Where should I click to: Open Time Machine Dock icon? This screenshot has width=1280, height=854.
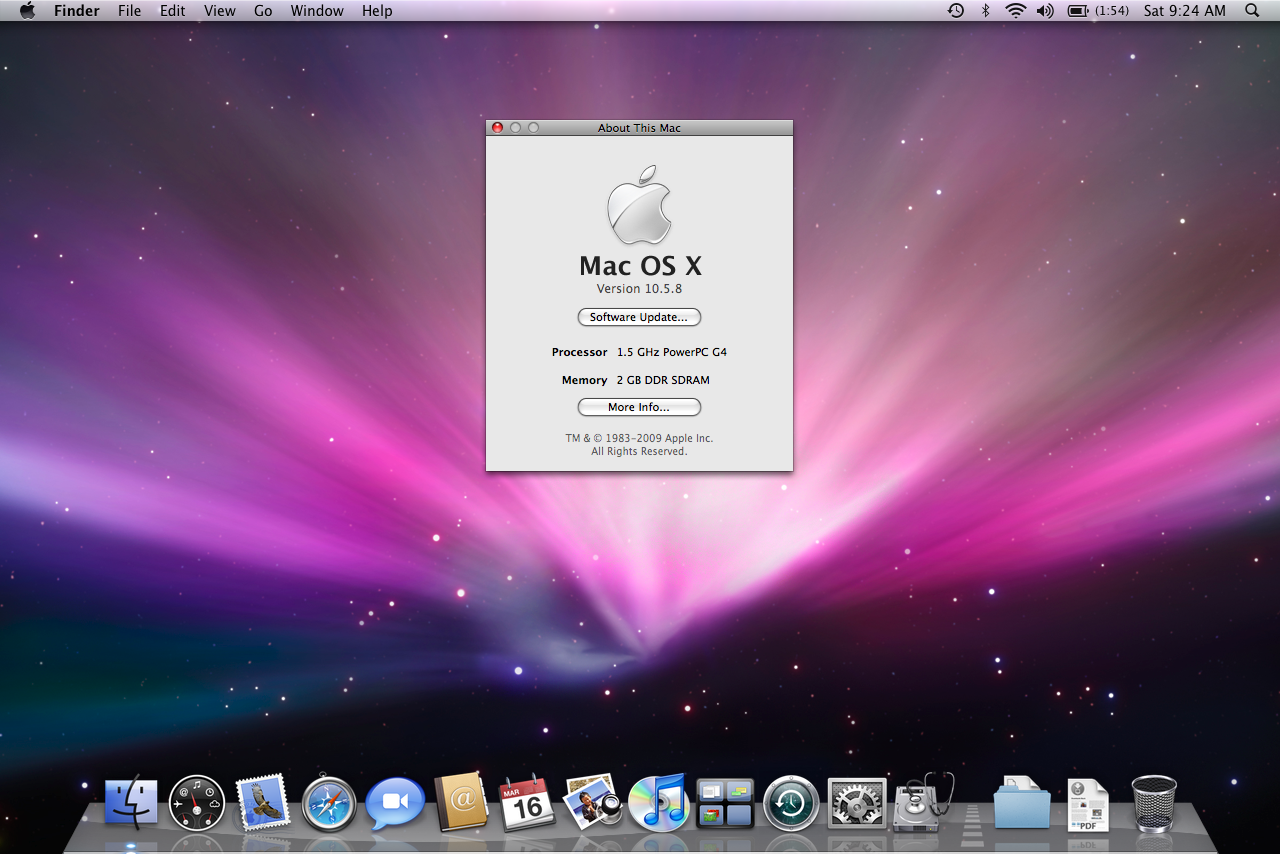coord(791,803)
